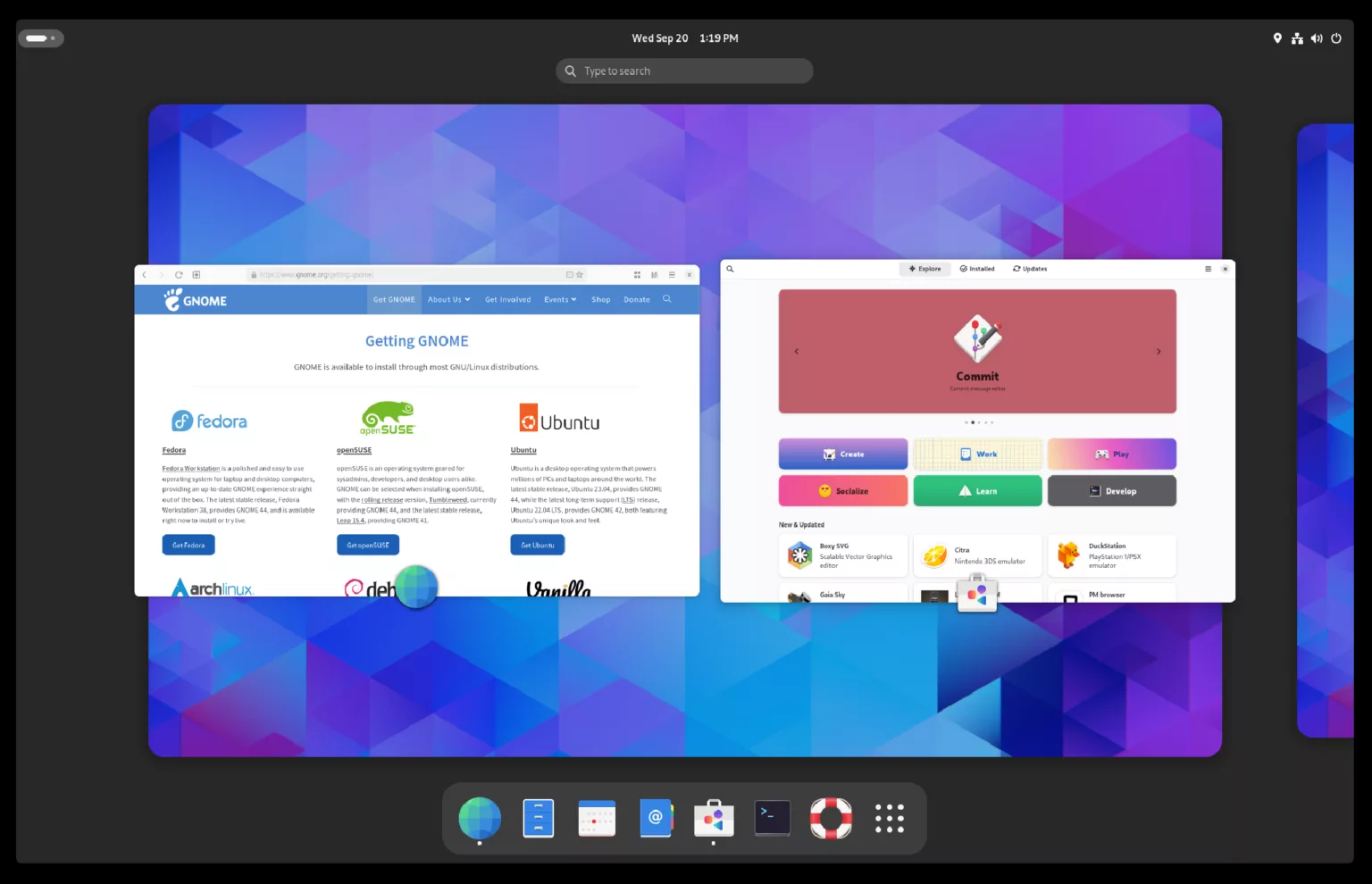
Task: Open Software from the dash
Action: (714, 818)
